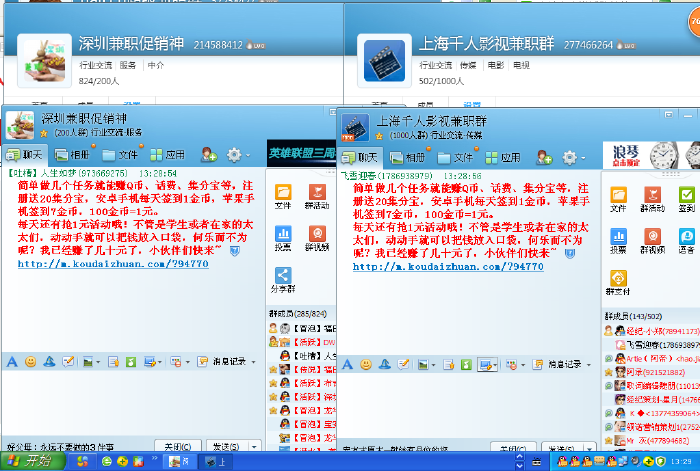The width and height of the screenshot is (700, 471).
Task: Open the 文件 tab in the 上海千人影视兼职群 window
Action: [455, 158]
